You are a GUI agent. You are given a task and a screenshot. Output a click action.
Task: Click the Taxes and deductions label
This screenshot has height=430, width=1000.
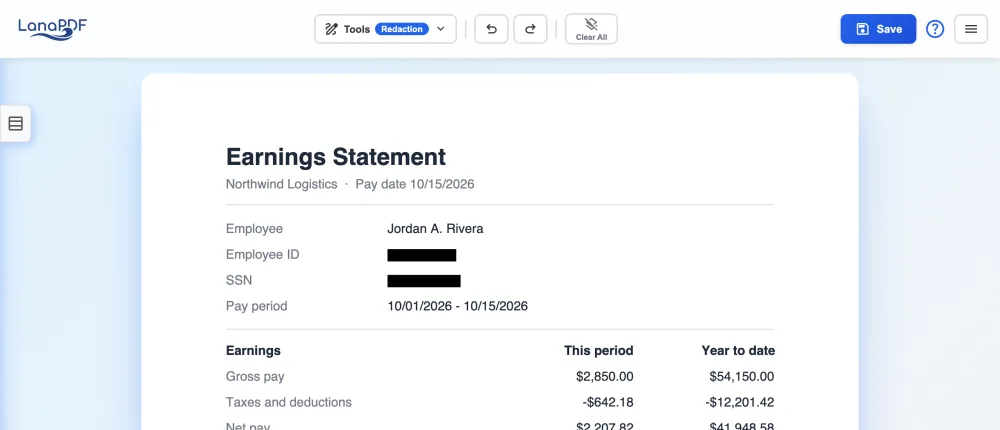point(289,402)
